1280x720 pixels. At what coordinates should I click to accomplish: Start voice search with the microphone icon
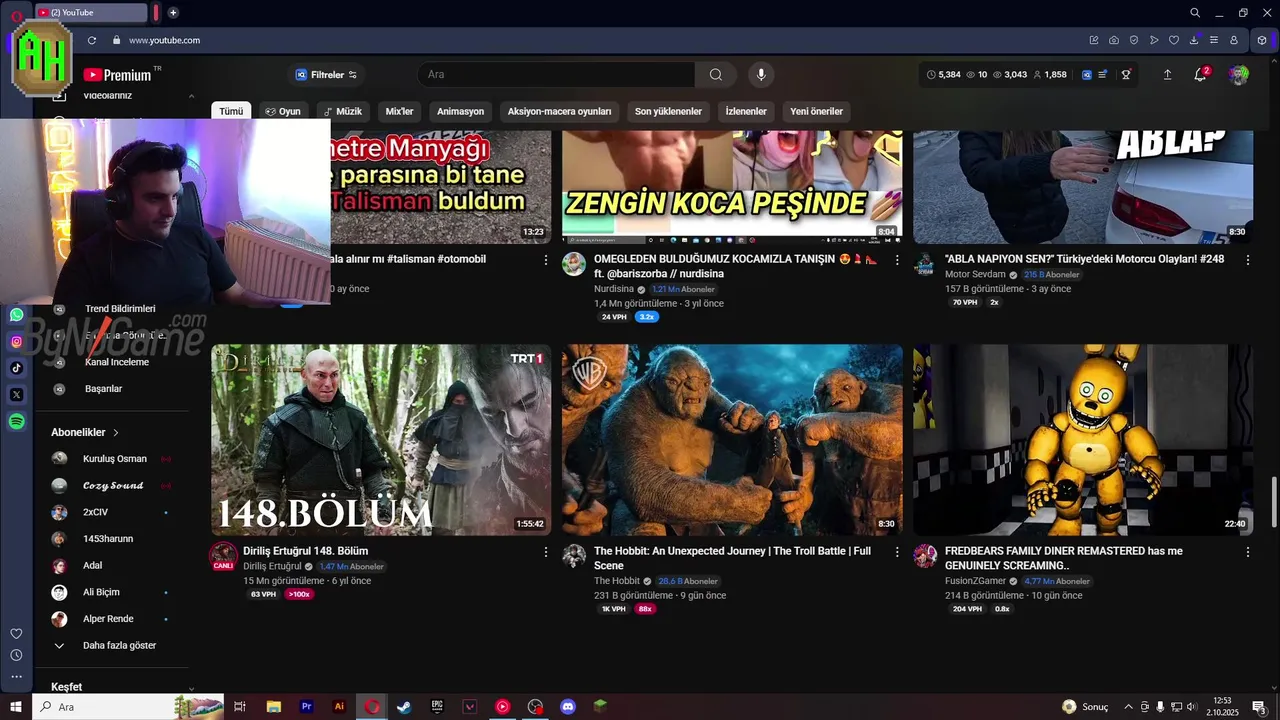point(761,74)
